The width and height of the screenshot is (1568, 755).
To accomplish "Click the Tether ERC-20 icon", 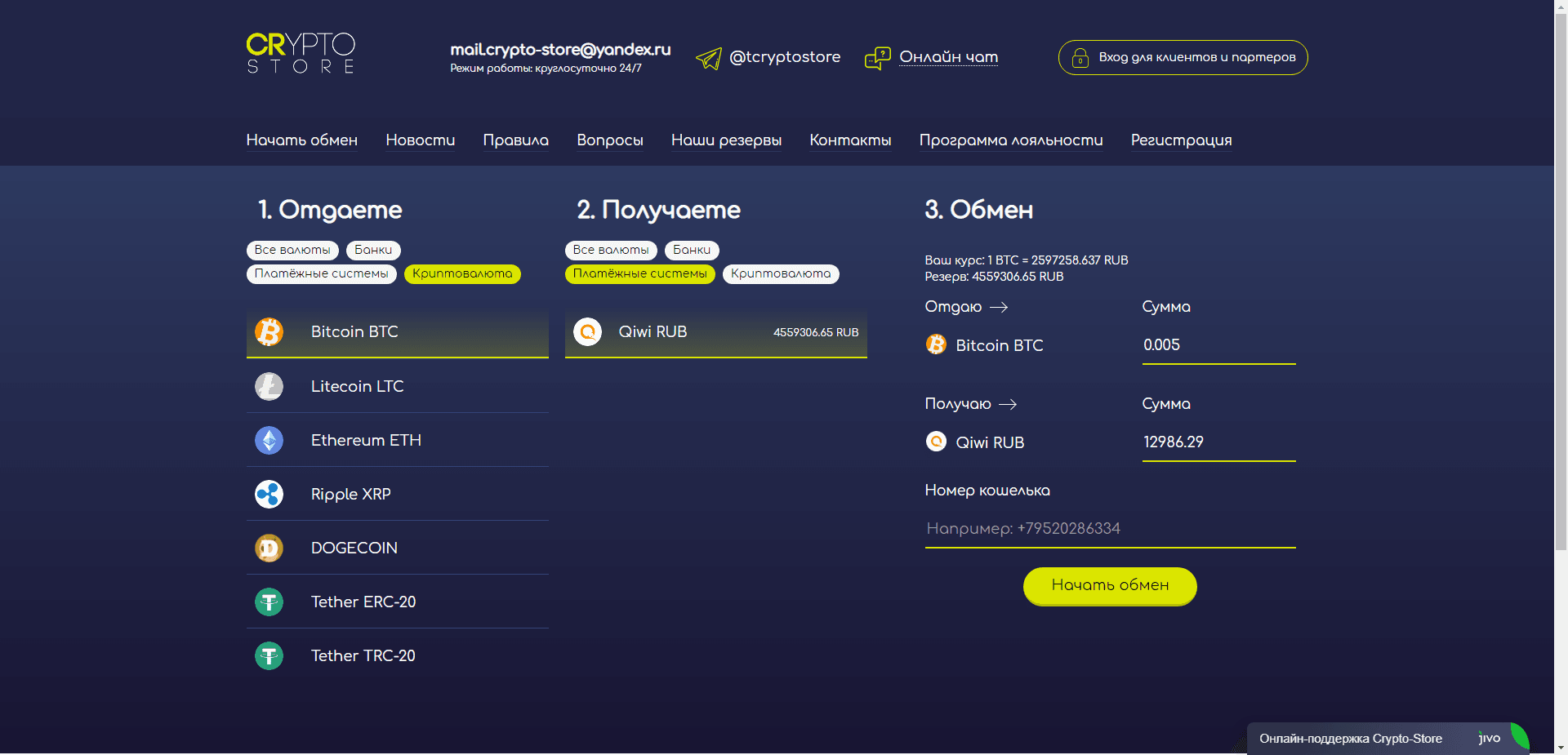I will tap(269, 602).
